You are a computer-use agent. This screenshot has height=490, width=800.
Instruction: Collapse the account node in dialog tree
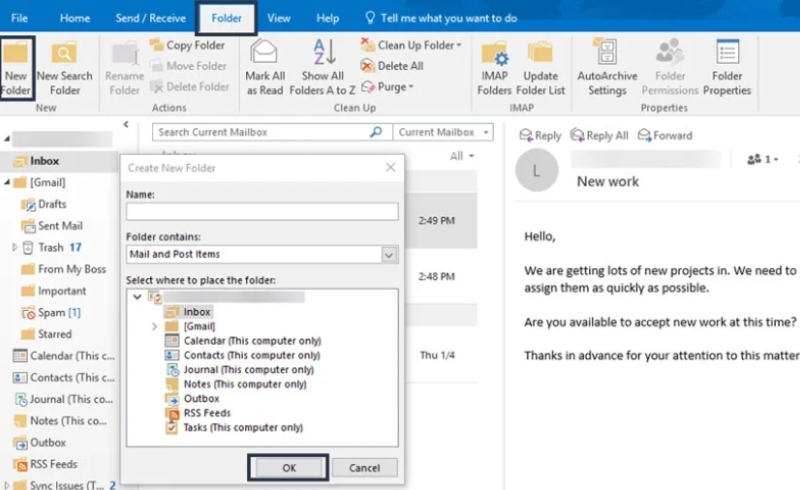(x=137, y=297)
